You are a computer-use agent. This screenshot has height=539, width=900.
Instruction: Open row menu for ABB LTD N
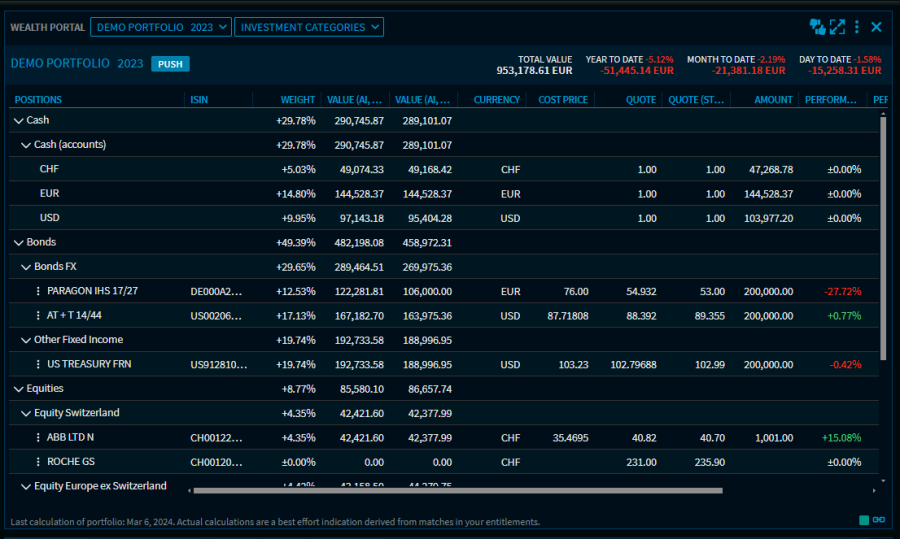click(39, 438)
